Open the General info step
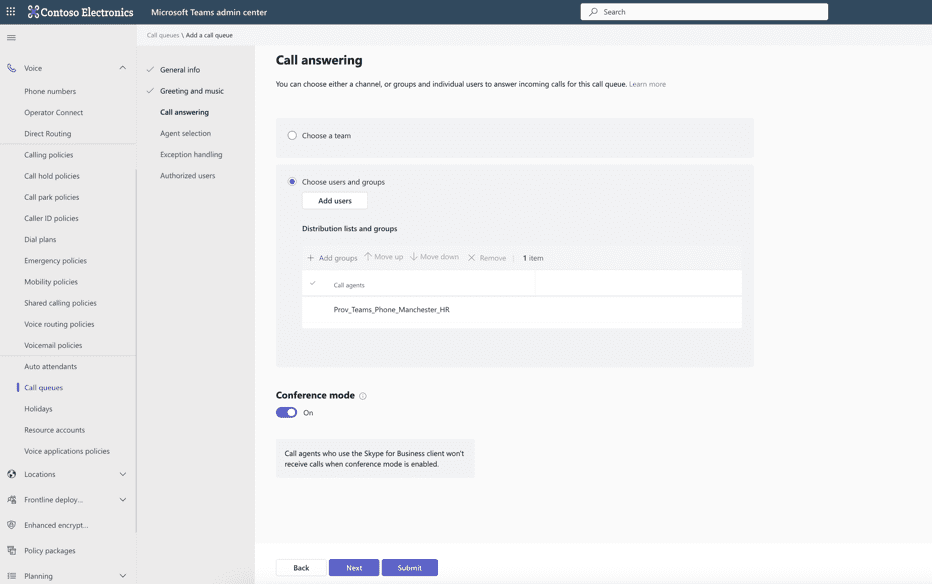 [180, 70]
